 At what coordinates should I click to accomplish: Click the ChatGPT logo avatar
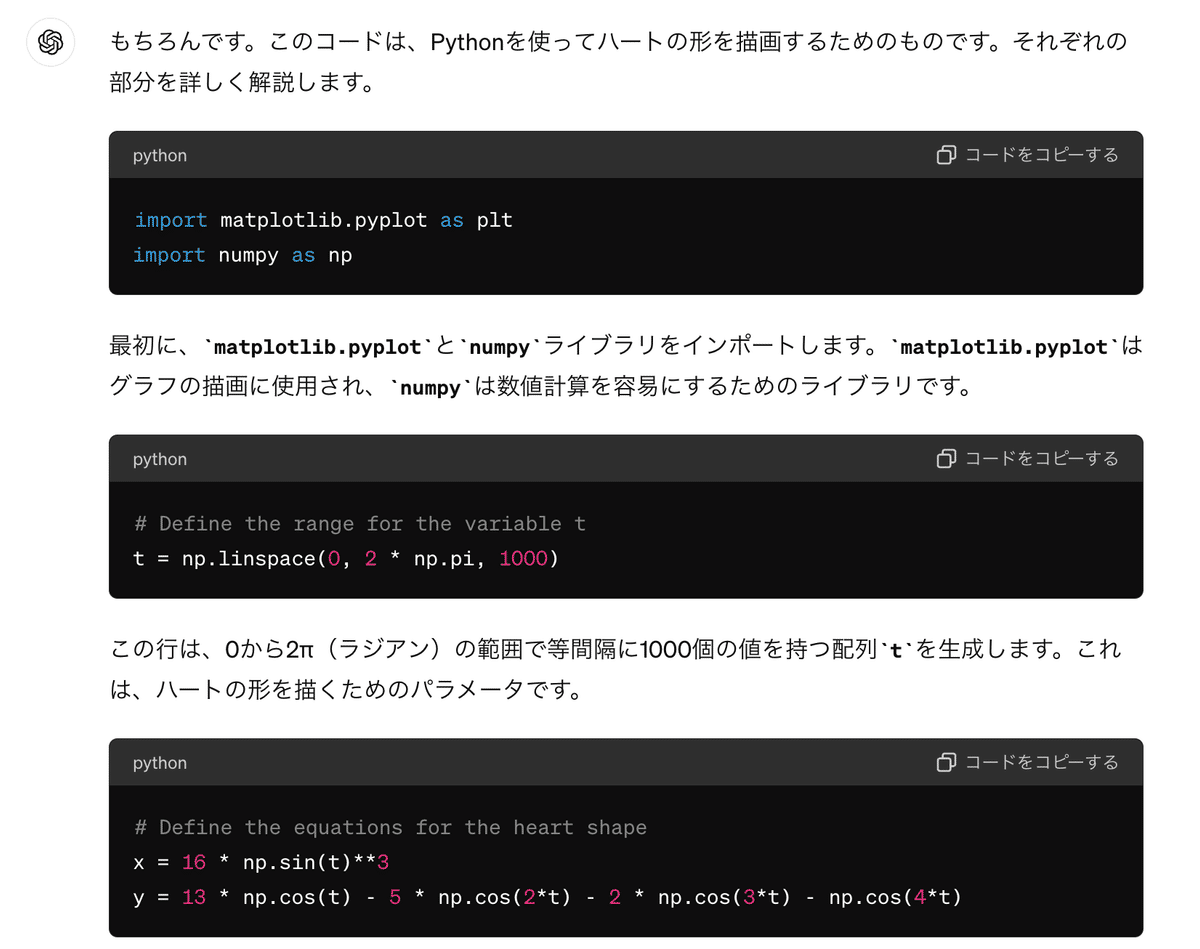[51, 43]
